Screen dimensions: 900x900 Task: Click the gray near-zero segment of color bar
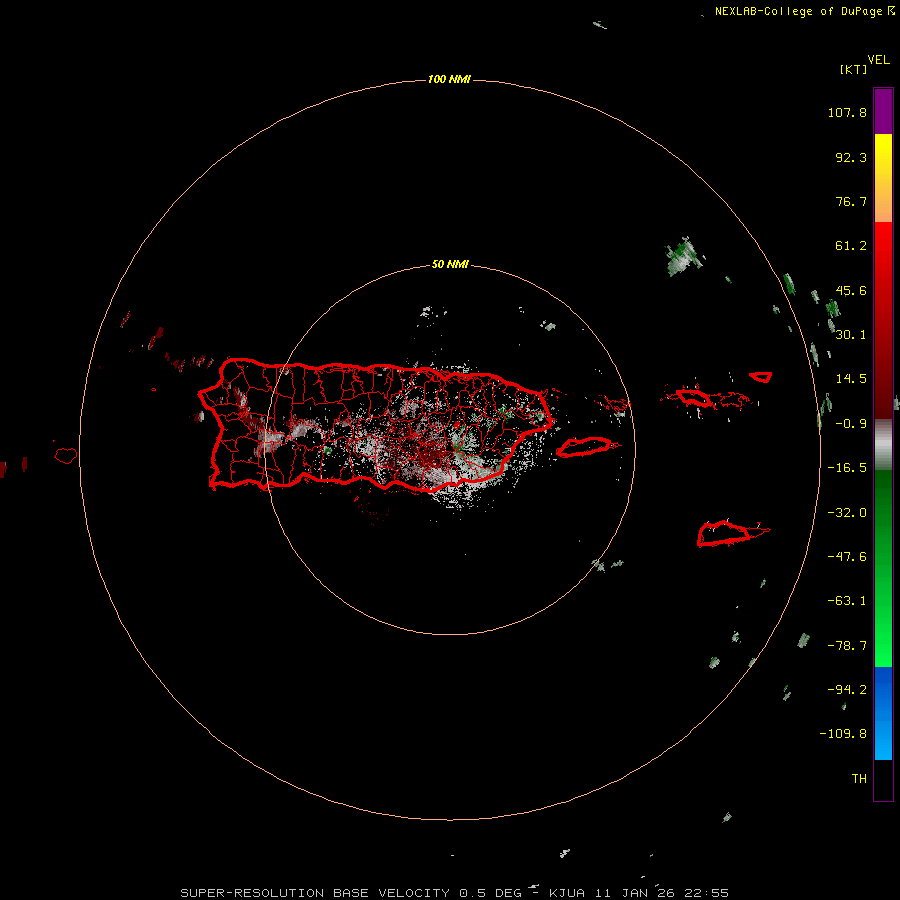[883, 445]
